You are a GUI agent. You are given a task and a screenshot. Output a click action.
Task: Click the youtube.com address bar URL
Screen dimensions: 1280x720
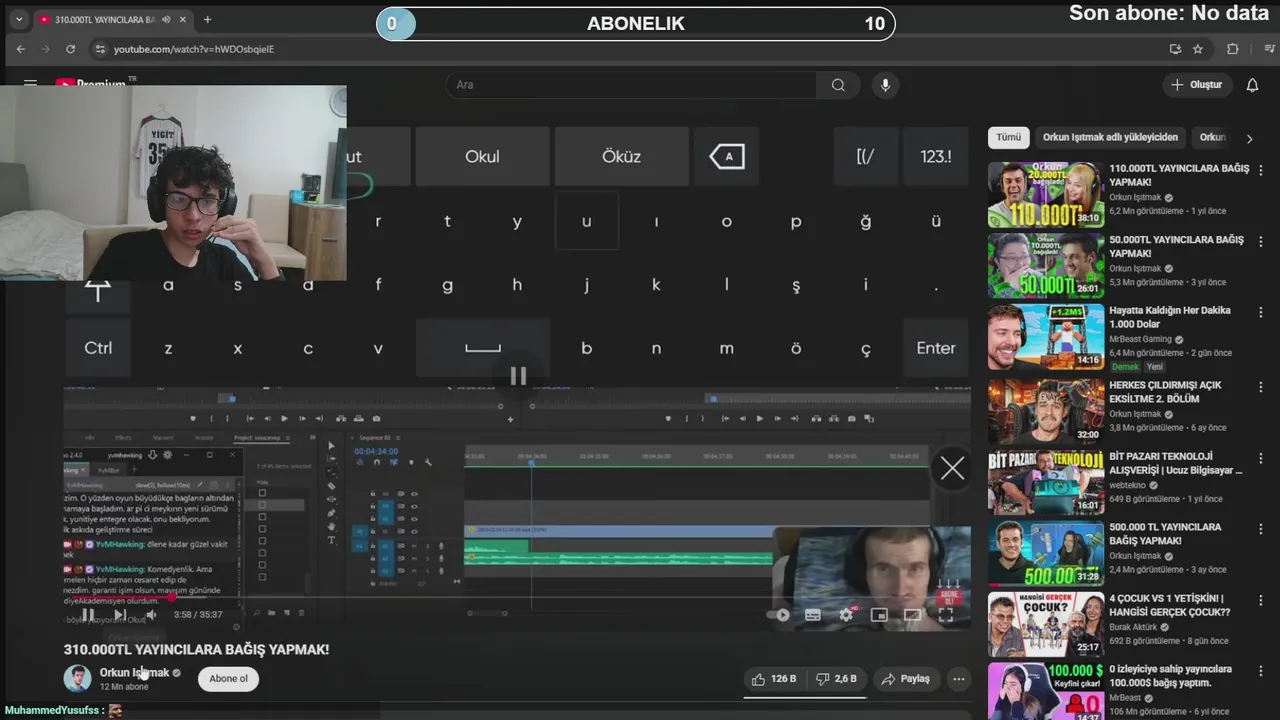pos(194,49)
